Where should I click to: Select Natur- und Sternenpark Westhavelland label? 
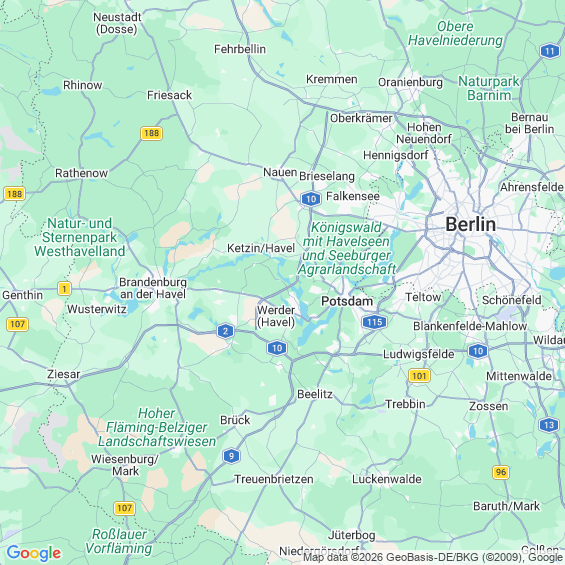80,237
